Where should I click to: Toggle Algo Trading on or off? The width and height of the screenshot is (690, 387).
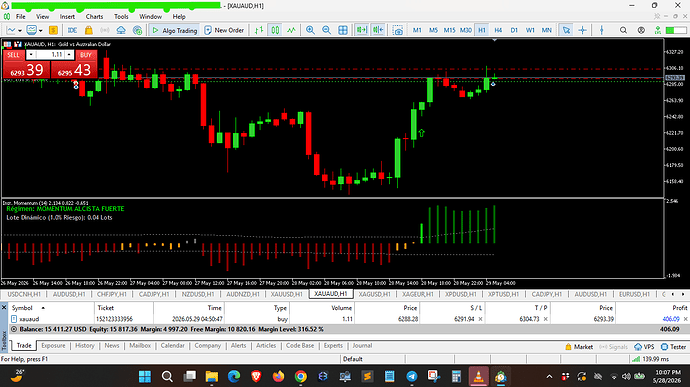(x=174, y=30)
